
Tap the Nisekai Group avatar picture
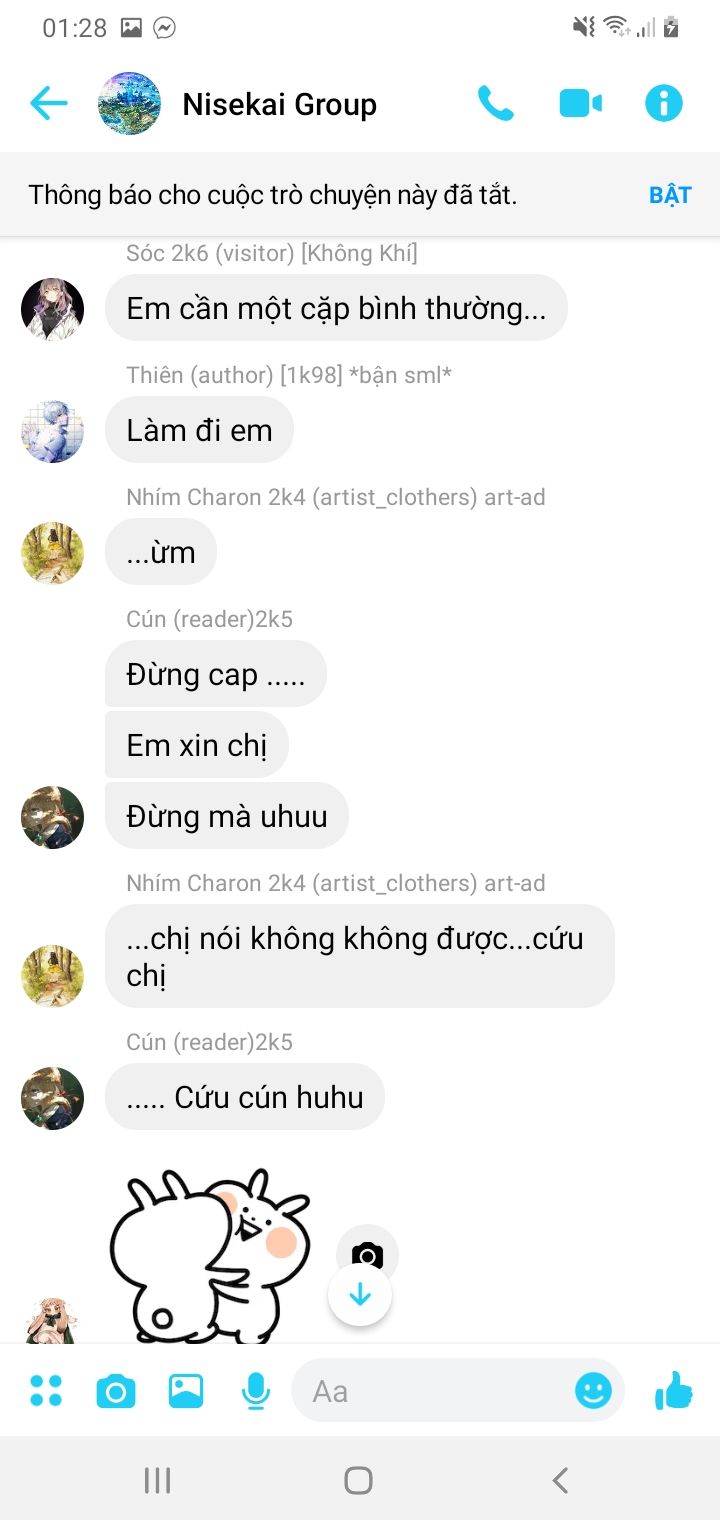coord(130,103)
